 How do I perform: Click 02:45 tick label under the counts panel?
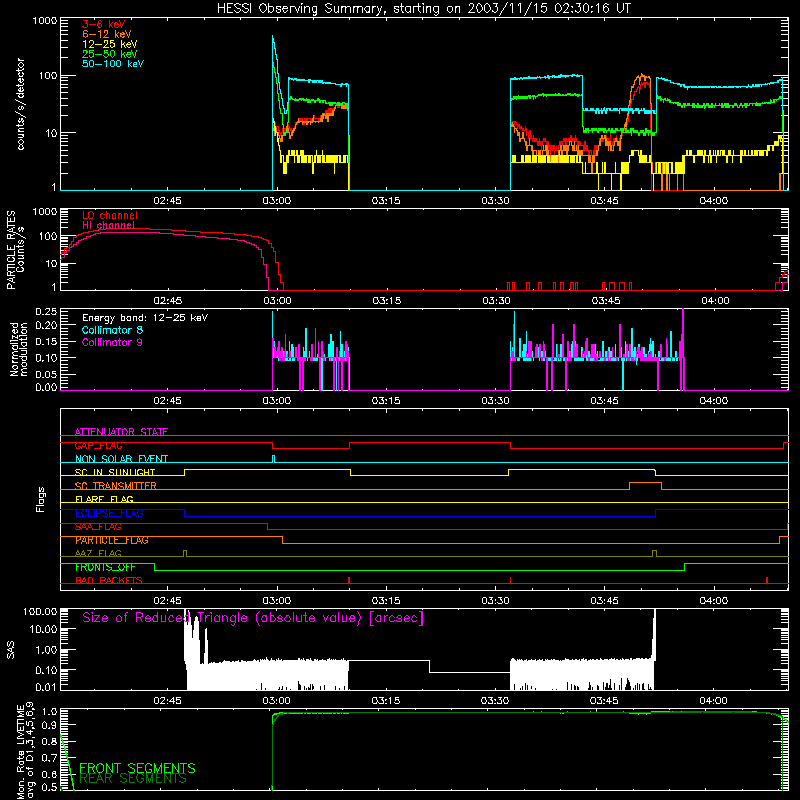[167, 201]
